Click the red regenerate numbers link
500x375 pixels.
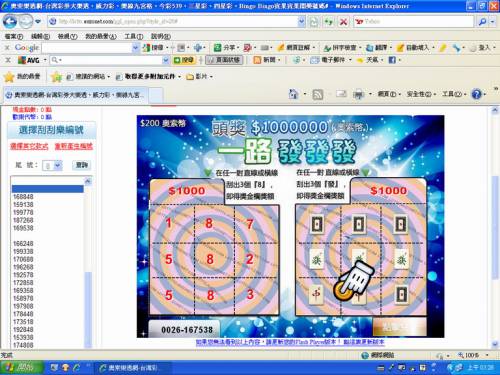pyautogui.click(x=74, y=146)
